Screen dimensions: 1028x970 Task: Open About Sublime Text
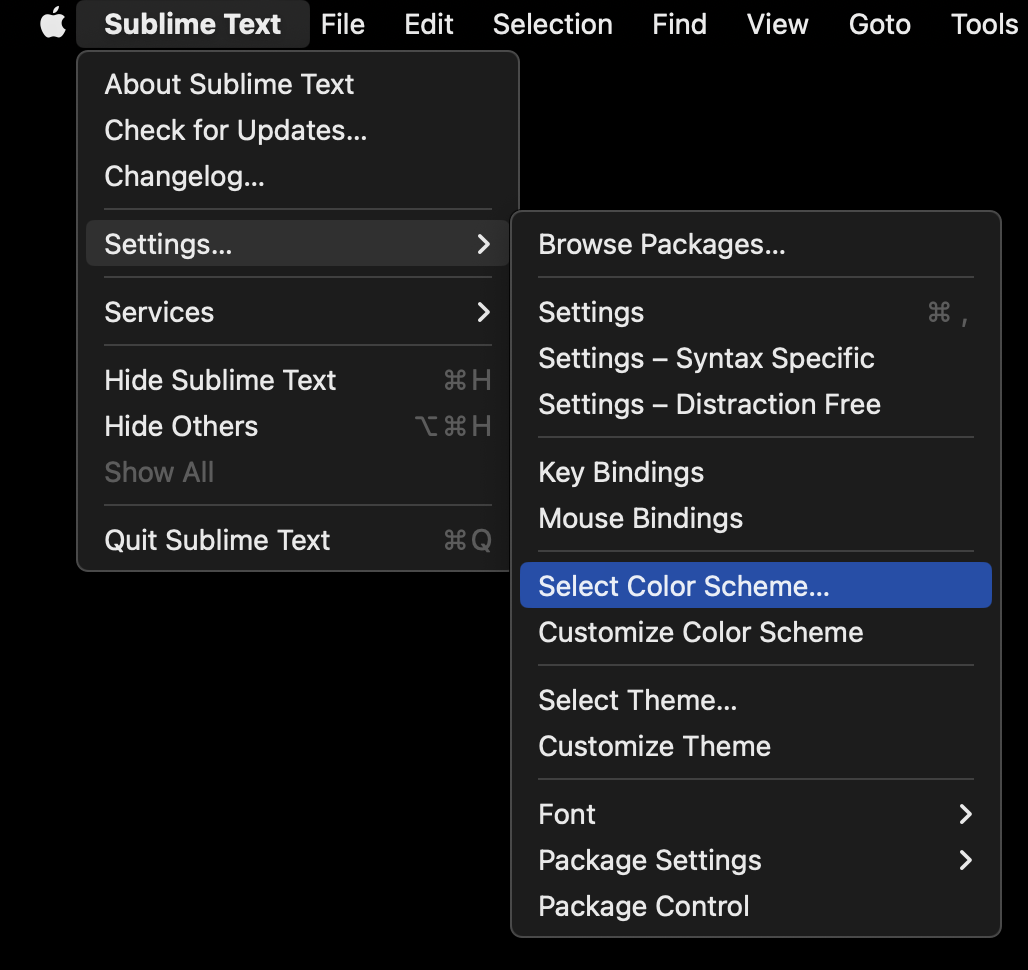point(229,84)
